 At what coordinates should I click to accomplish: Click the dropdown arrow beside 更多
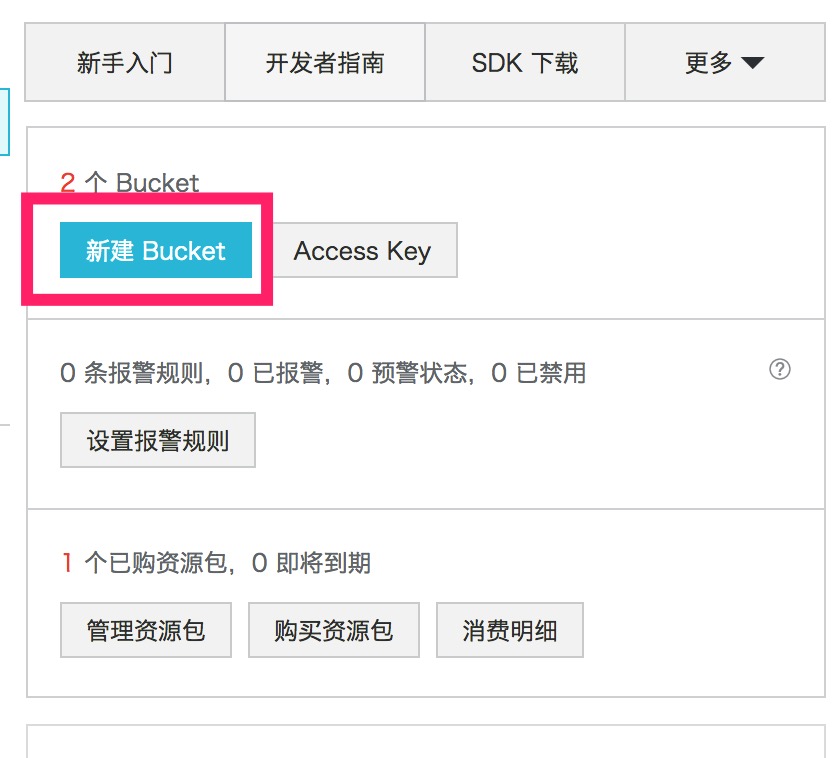coord(753,63)
